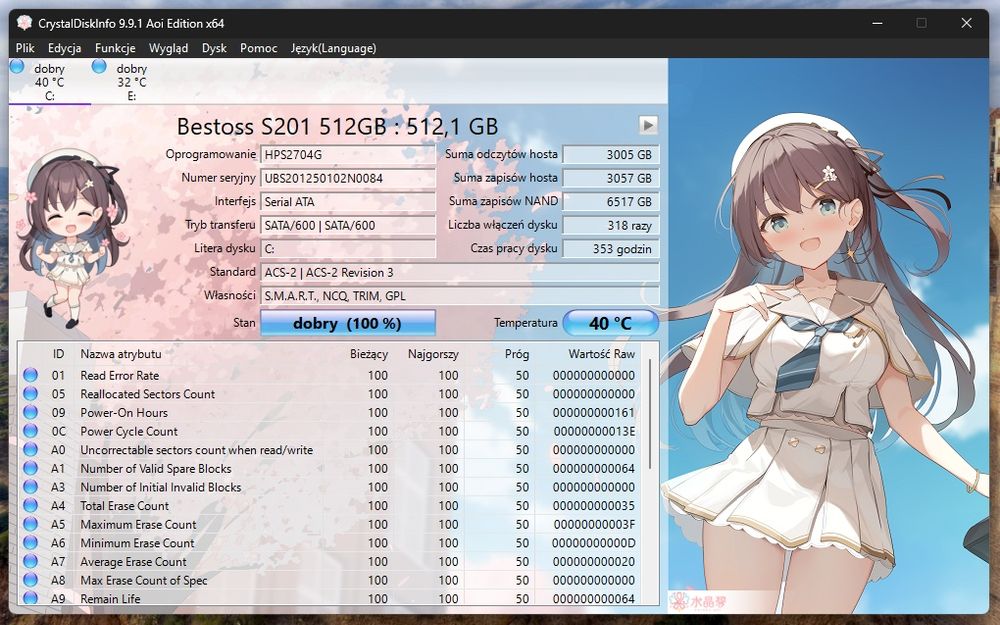
Task: Open the Pomoc menu
Action: coord(258,48)
